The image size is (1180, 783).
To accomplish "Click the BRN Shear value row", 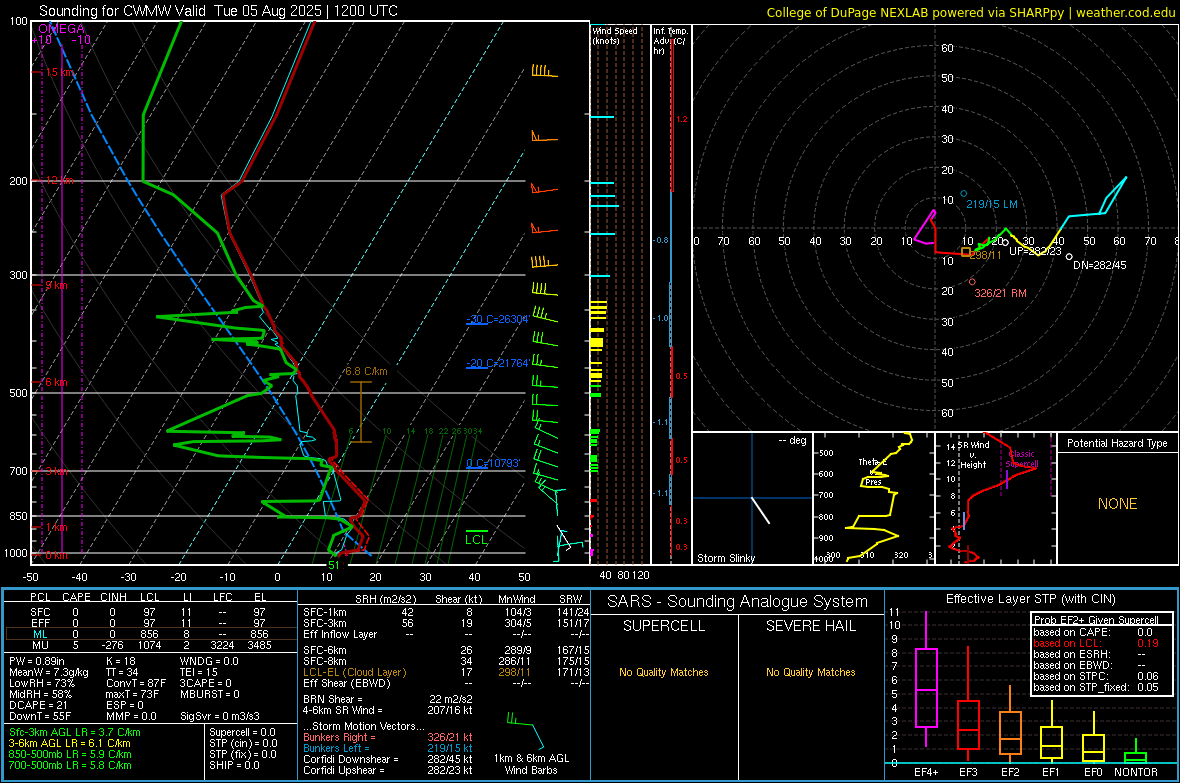I will coord(388,699).
